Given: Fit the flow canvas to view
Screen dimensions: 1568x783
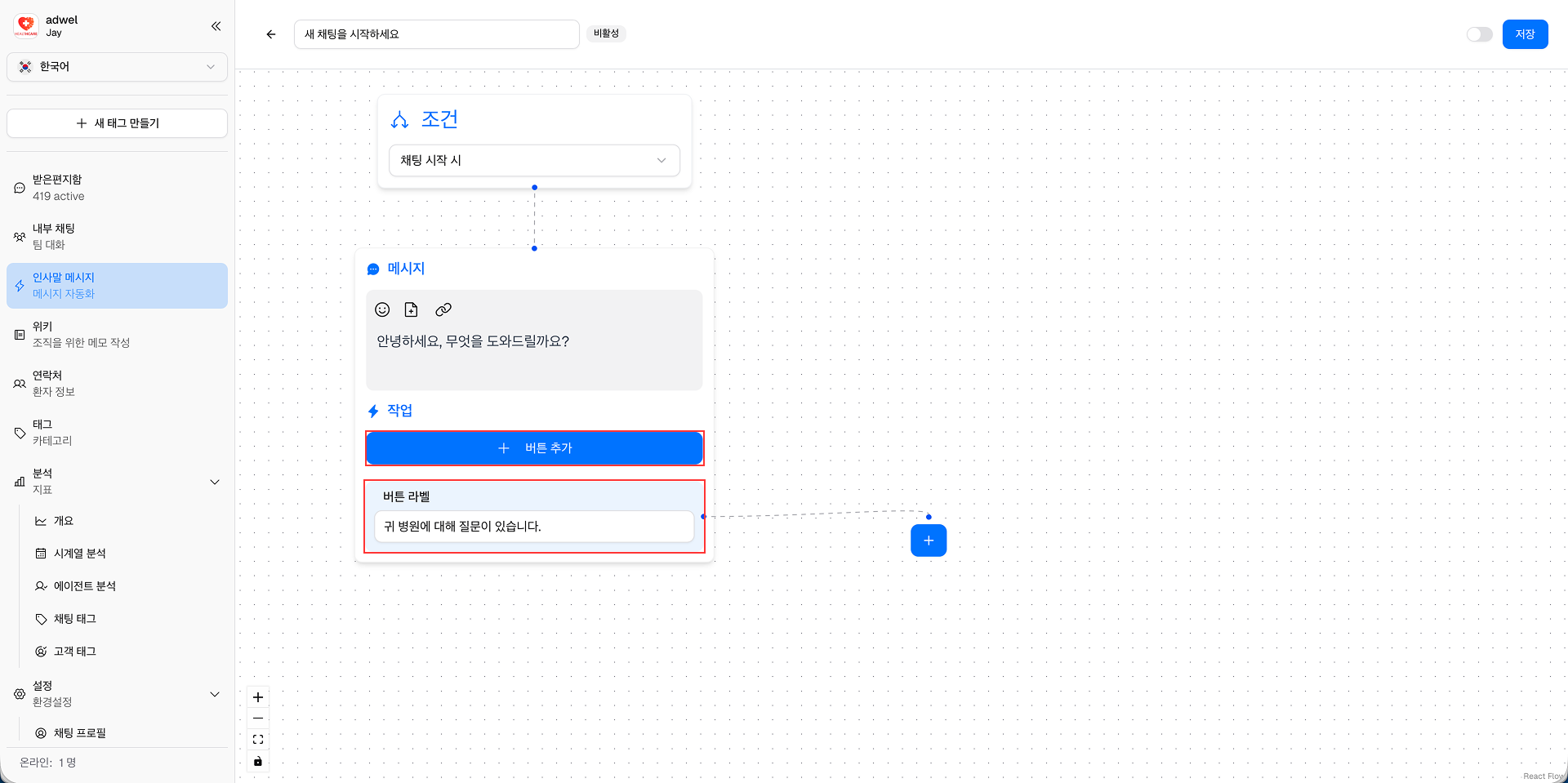Looking at the screenshot, I should 258,740.
